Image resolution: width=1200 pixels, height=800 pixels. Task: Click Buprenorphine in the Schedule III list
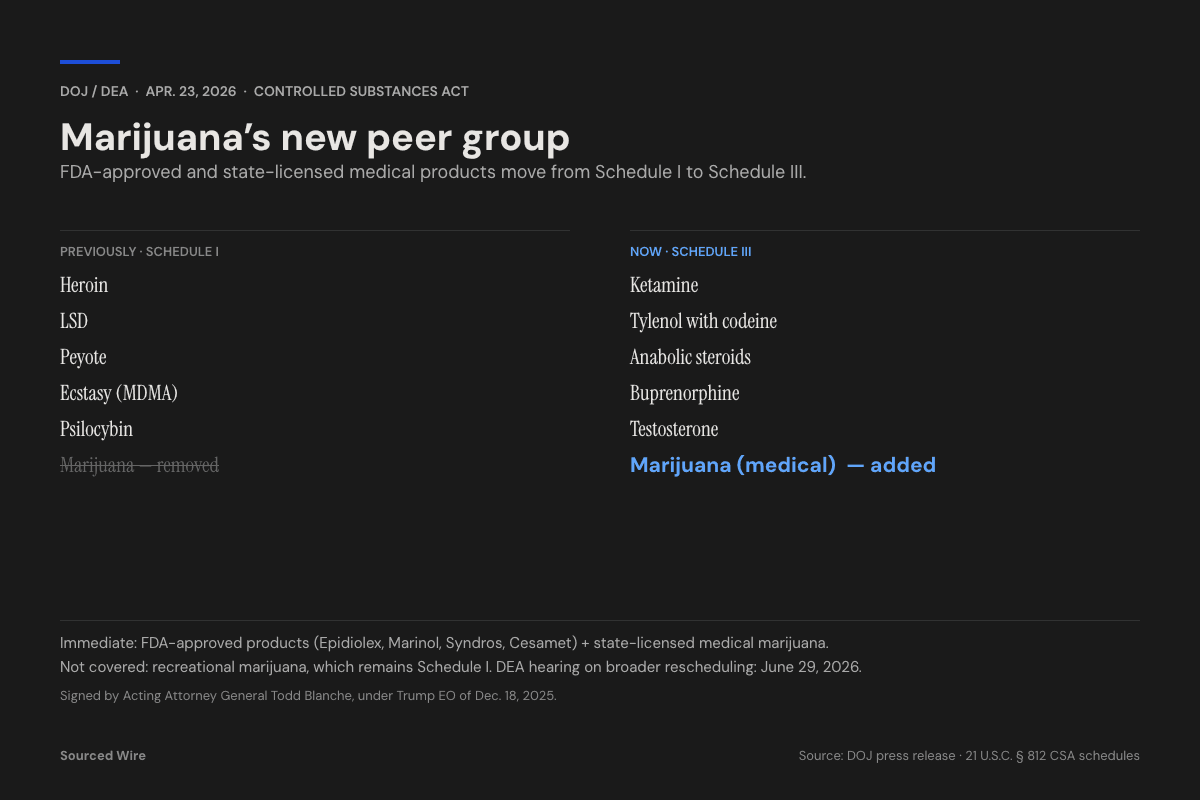[684, 393]
